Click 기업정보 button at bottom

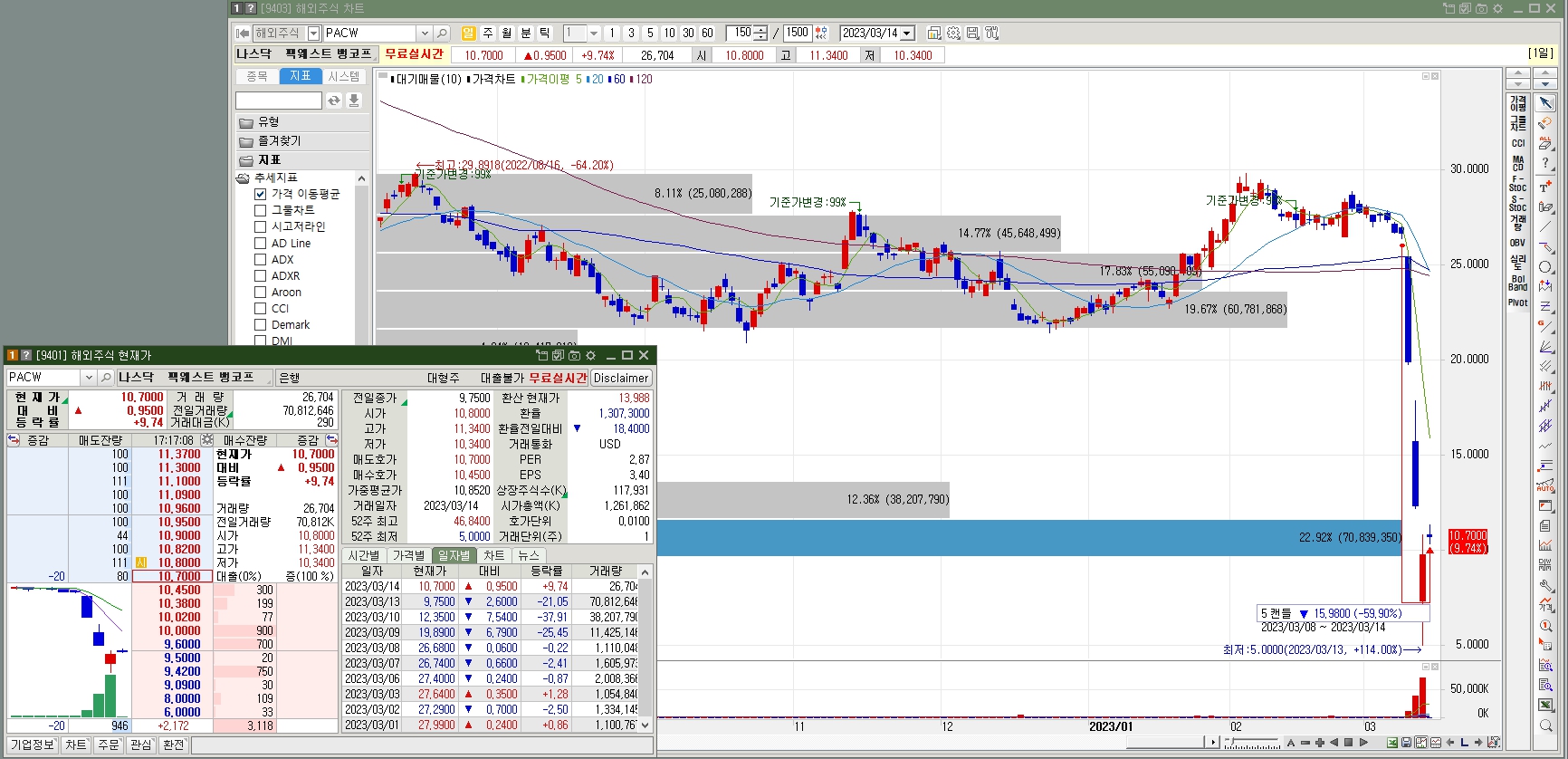click(x=33, y=745)
